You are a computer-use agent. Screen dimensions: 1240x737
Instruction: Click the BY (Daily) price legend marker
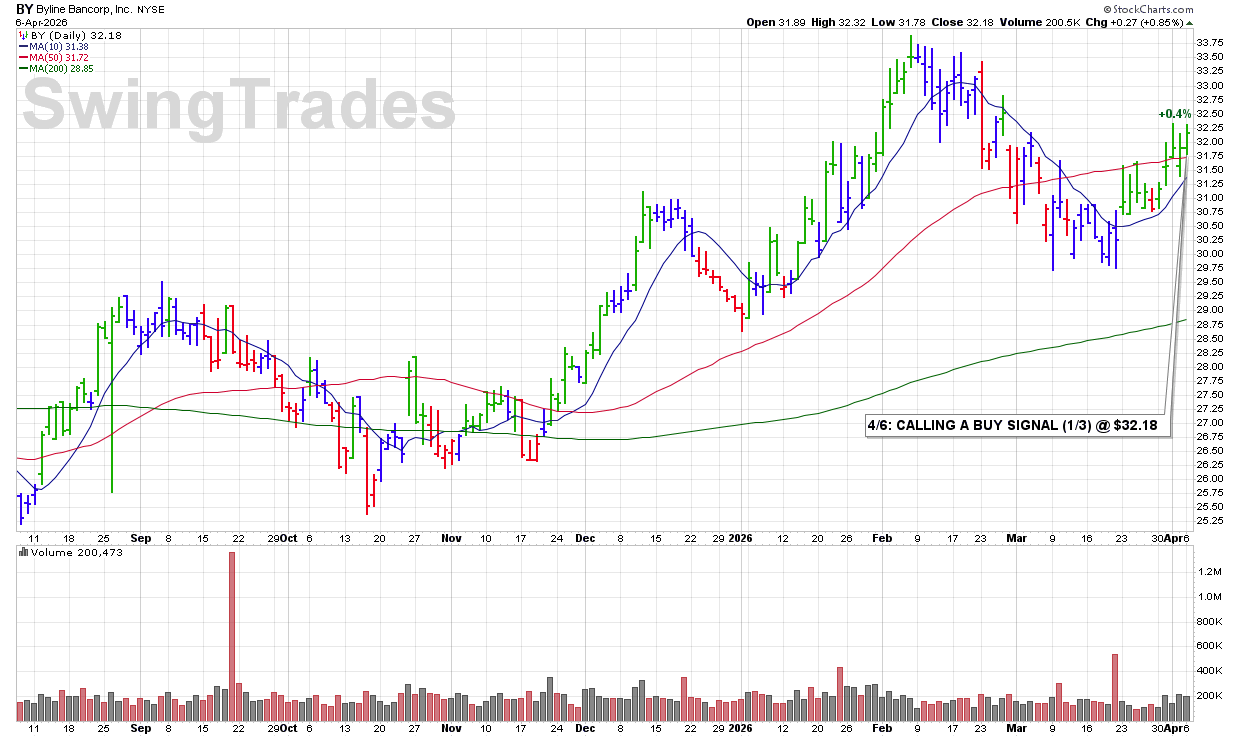click(x=22, y=35)
